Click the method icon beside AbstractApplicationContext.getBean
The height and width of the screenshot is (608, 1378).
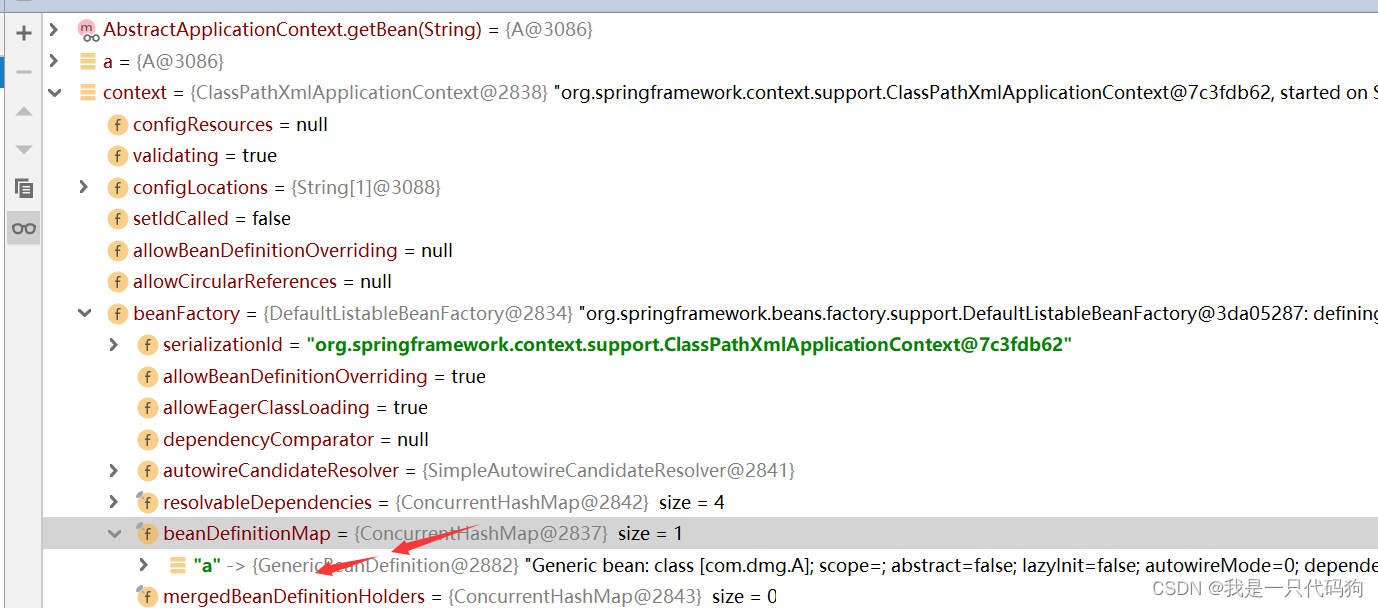[x=87, y=29]
